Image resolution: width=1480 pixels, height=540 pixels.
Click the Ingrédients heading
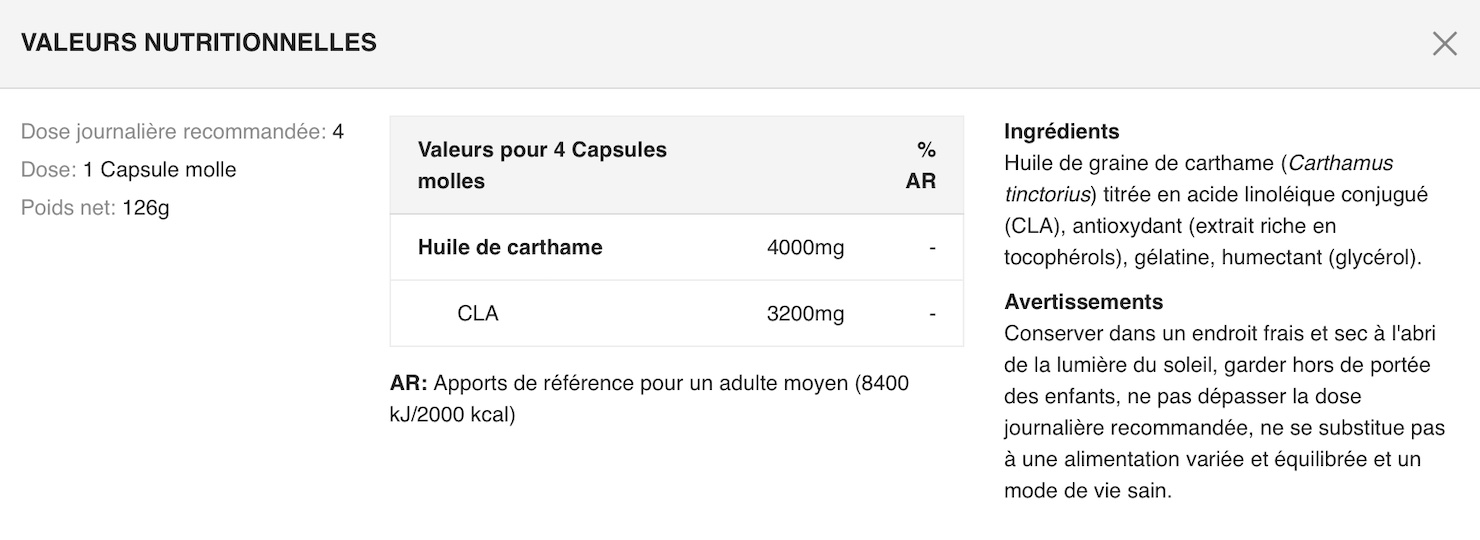point(1061,132)
